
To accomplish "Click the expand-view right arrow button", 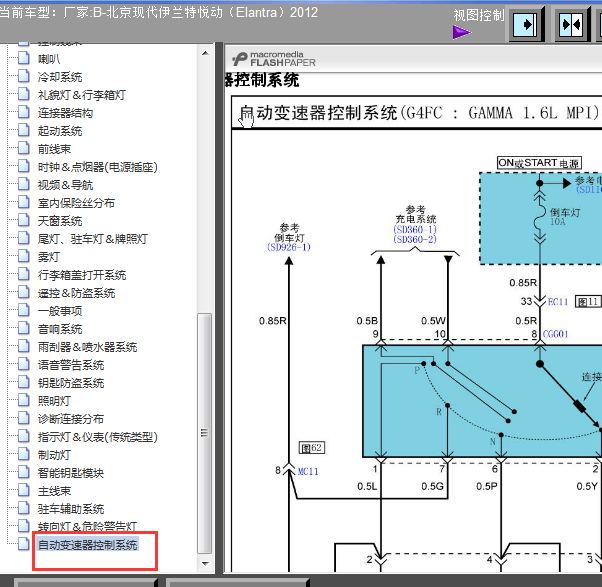I will (x=526, y=25).
